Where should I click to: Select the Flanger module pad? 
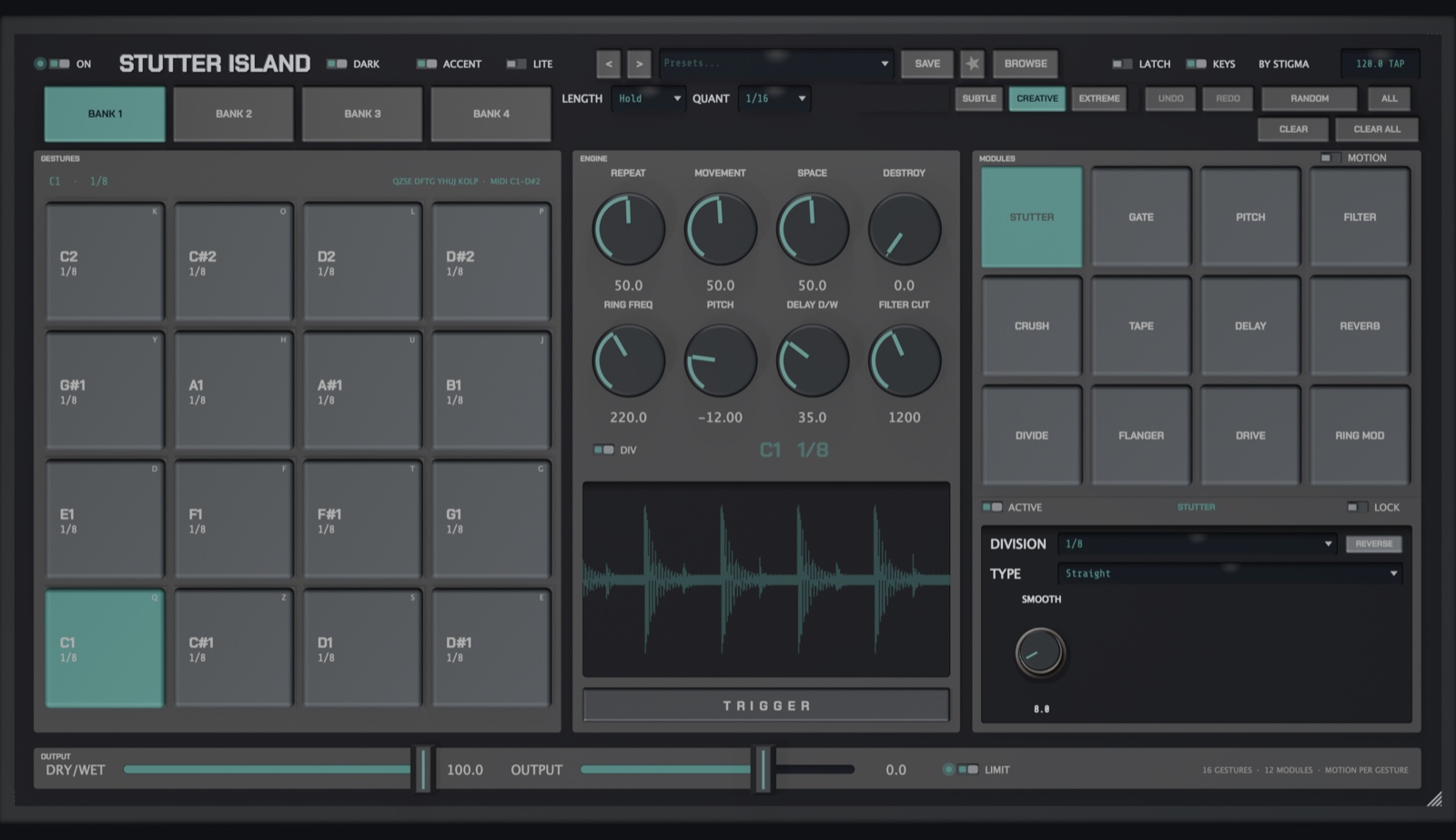[1141, 435]
